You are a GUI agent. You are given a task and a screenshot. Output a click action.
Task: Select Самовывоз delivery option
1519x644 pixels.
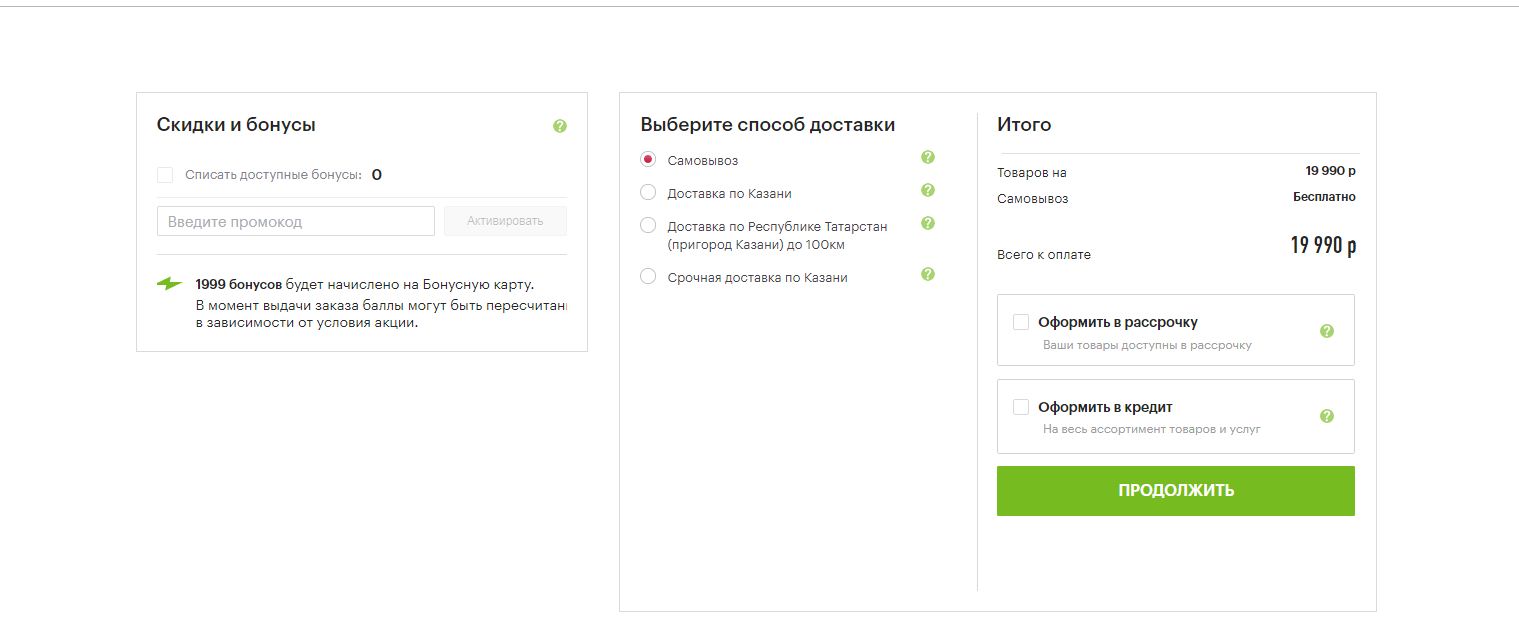(x=648, y=160)
